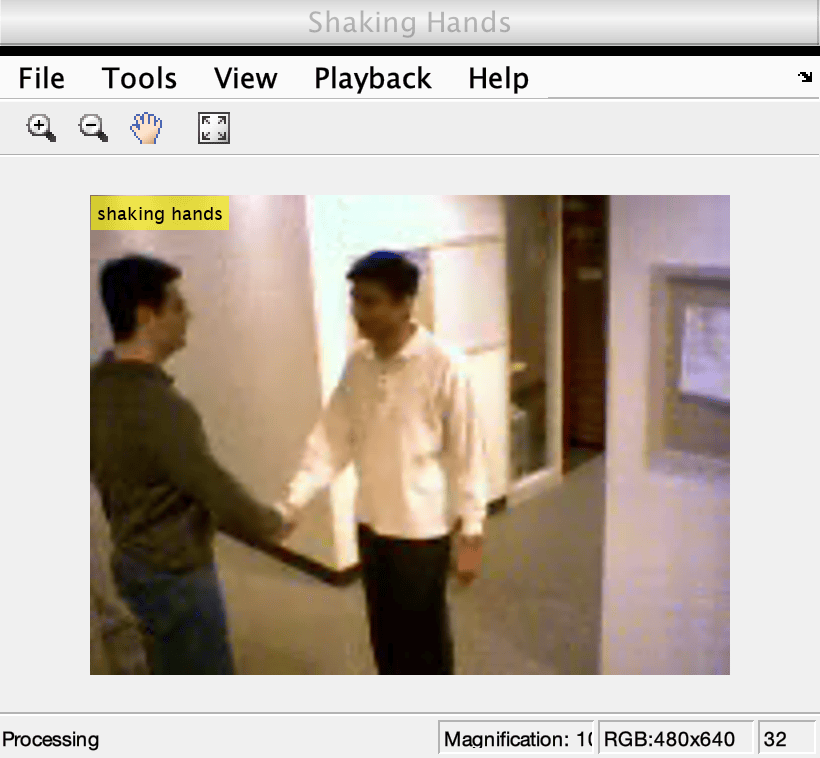Open the File menu
Screen dimensions: 820x758
(x=41, y=78)
